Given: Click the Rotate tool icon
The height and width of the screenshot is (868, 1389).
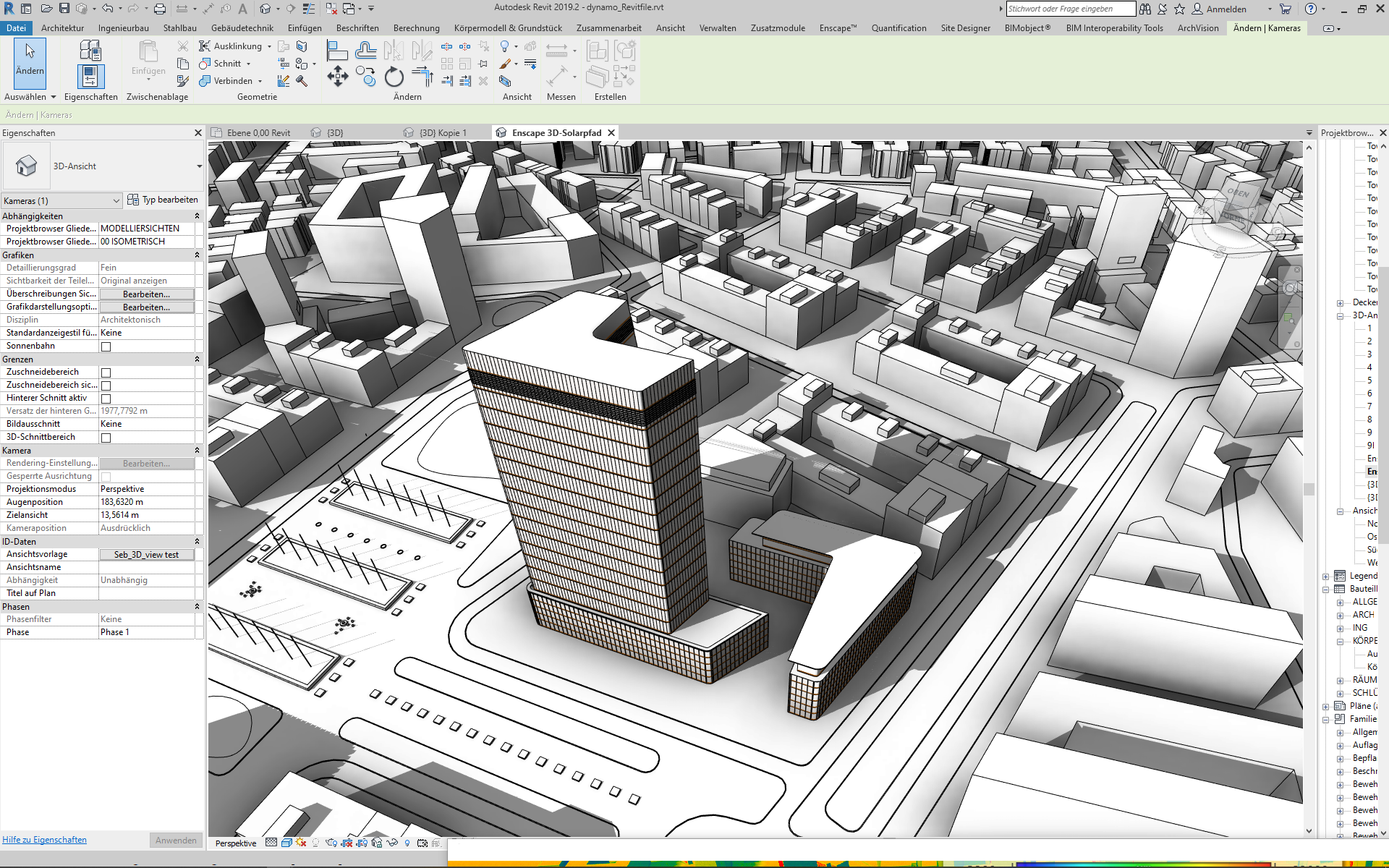Looking at the screenshot, I should (x=394, y=77).
